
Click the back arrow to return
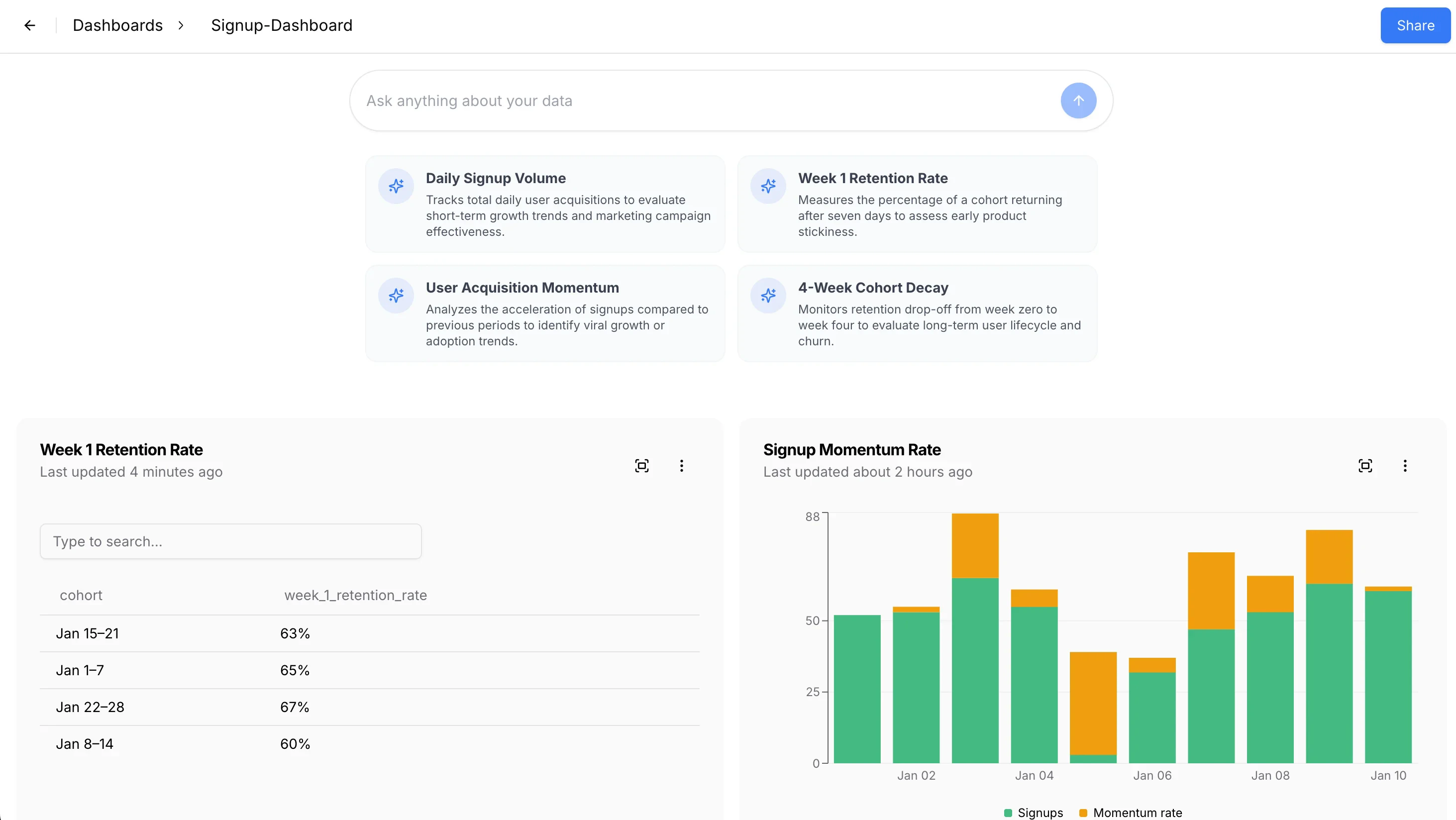[30, 25]
